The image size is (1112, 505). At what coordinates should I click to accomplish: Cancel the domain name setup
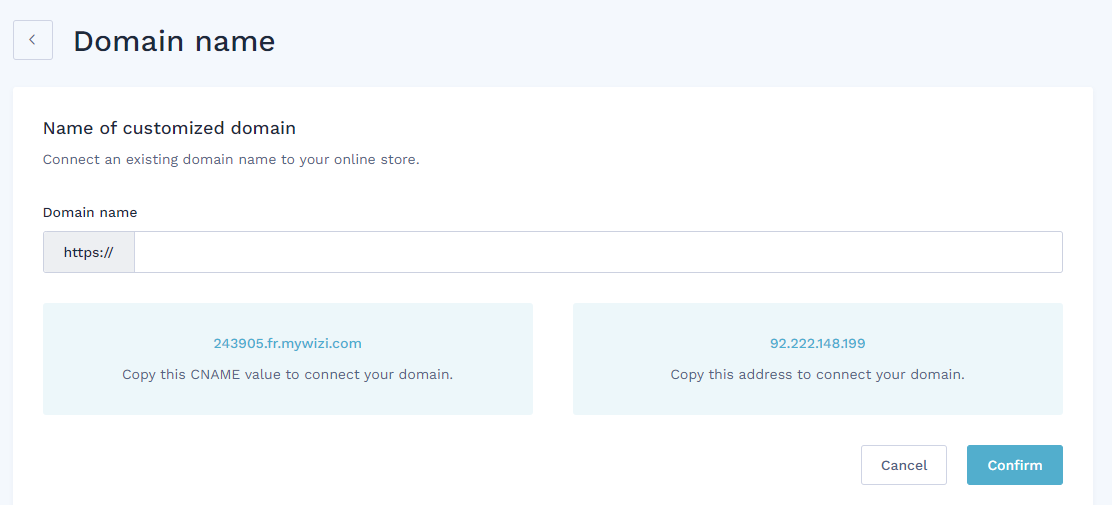(x=904, y=465)
